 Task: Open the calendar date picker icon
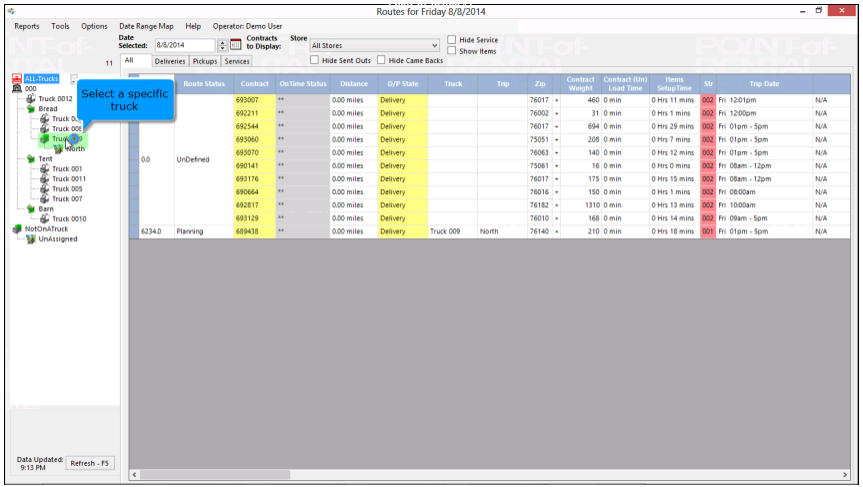click(x=235, y=45)
